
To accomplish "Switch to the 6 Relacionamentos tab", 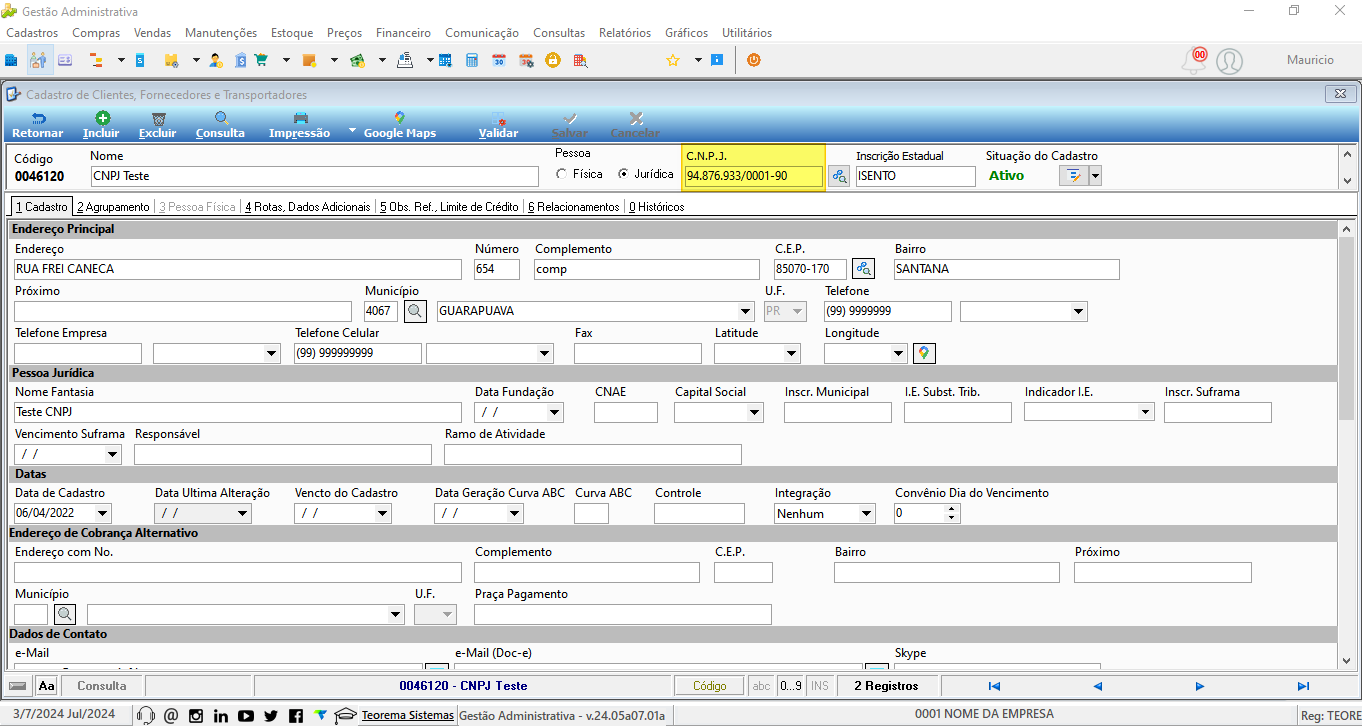I will click(x=573, y=207).
